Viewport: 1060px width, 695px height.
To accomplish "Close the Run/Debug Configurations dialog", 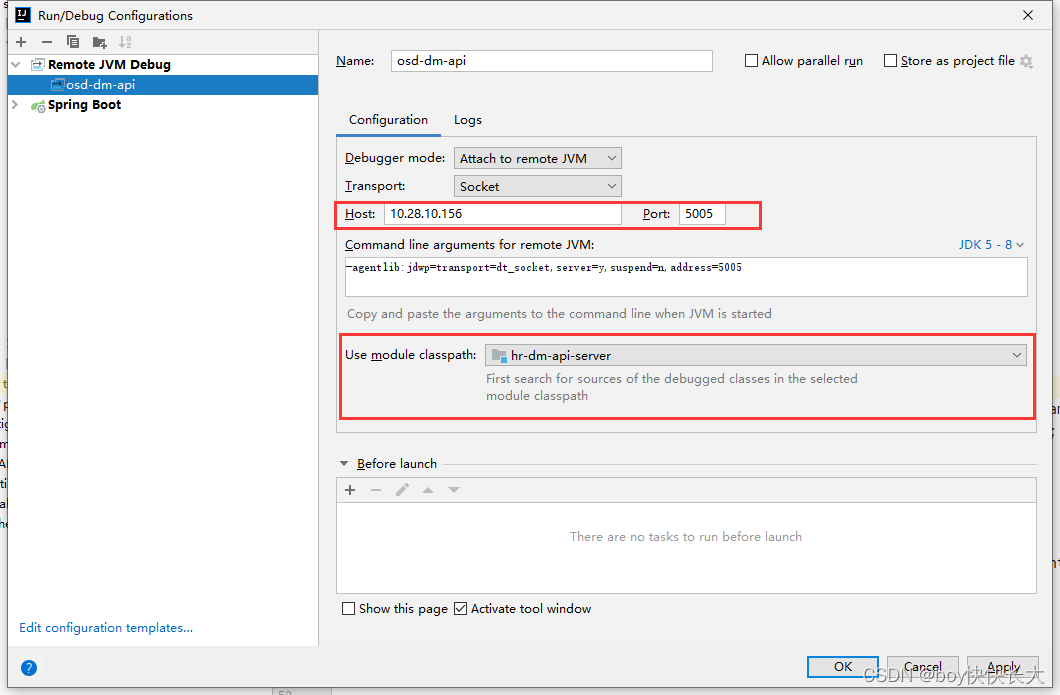I will (1028, 15).
